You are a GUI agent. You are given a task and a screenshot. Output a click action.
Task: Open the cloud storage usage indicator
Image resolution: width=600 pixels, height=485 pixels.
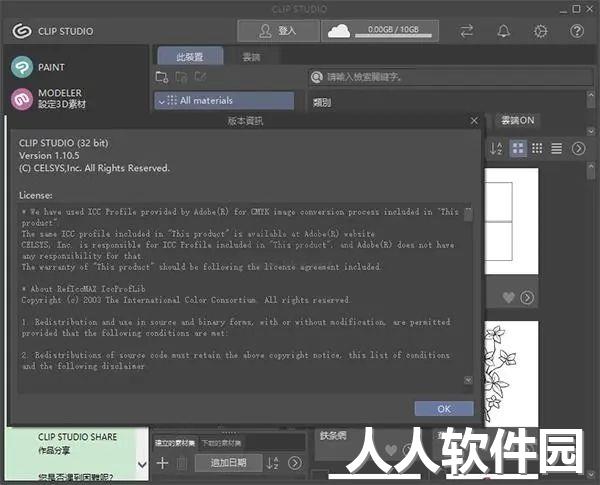pos(380,31)
